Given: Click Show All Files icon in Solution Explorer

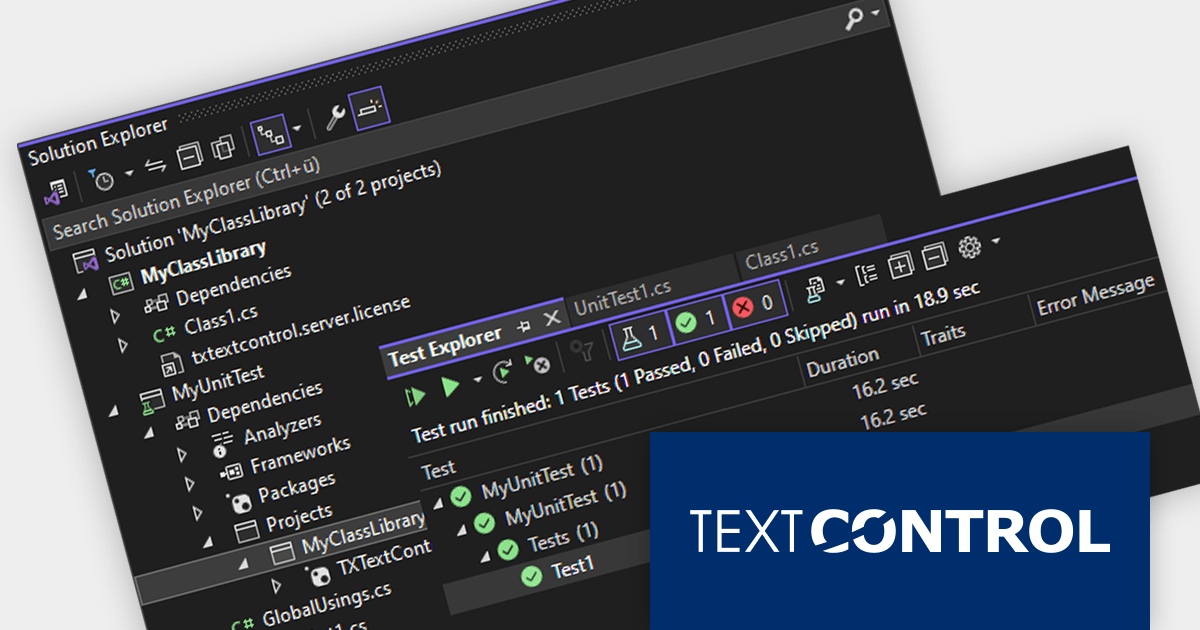Looking at the screenshot, I should pos(223,146).
